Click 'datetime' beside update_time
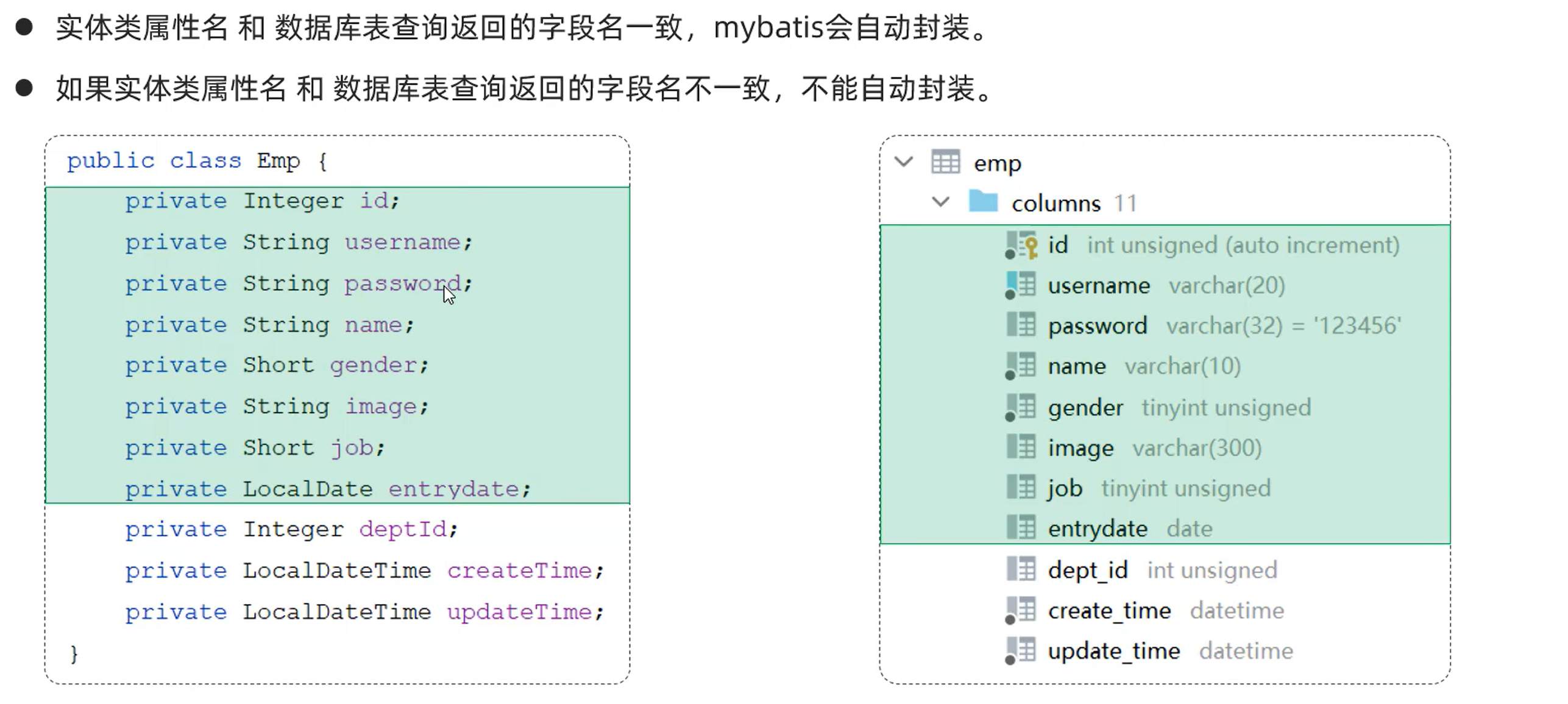The height and width of the screenshot is (704, 1568). point(1246,651)
